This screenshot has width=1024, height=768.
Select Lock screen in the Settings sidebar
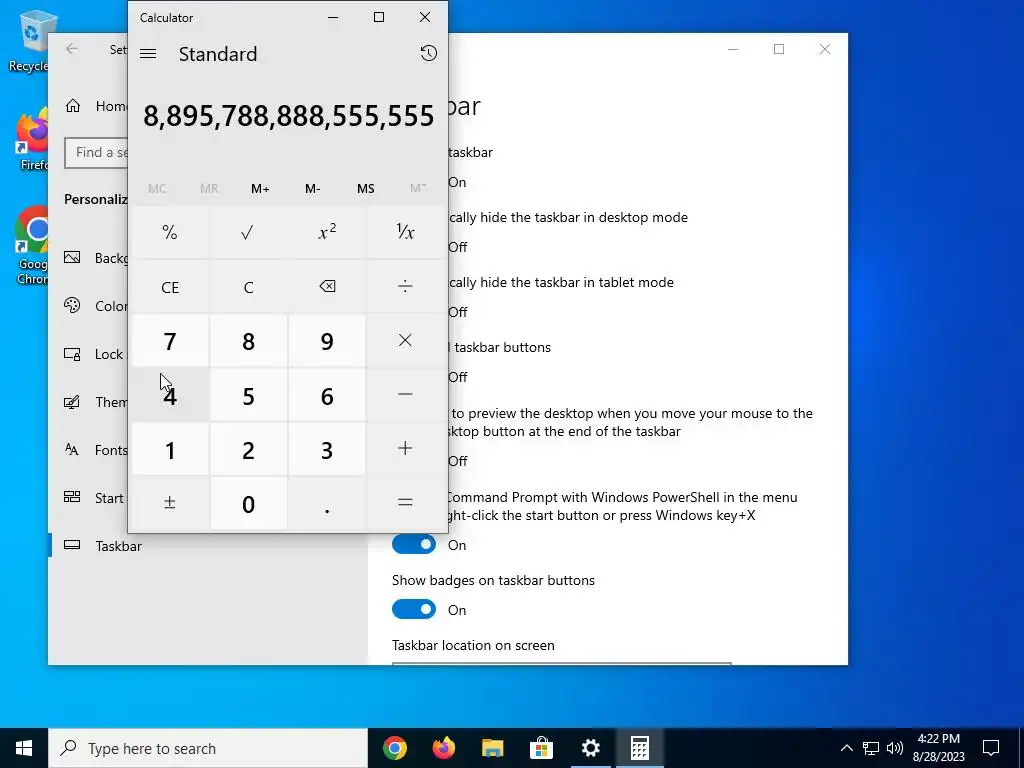[88, 354]
